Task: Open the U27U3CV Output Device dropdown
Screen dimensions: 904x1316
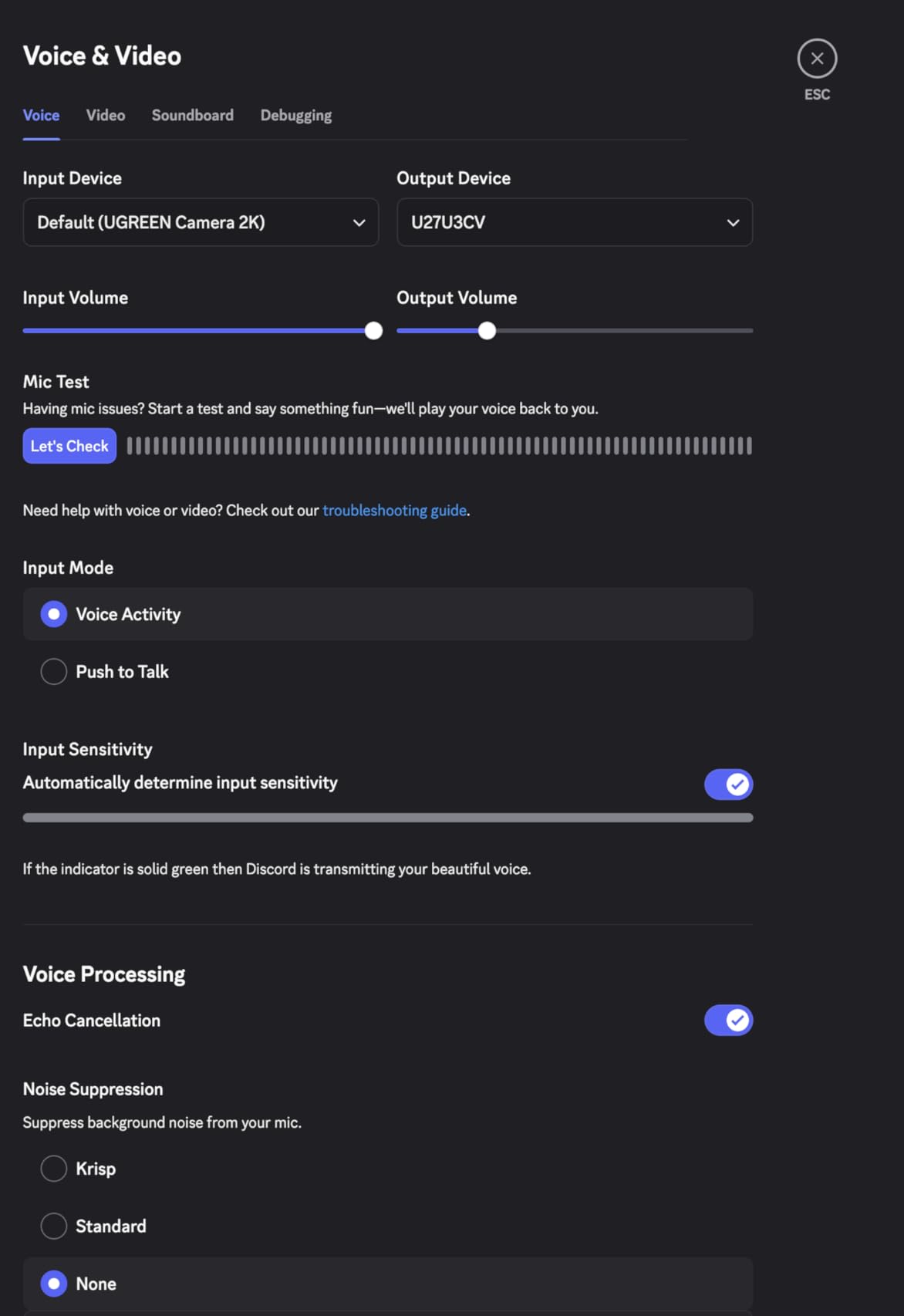Action: pos(575,222)
